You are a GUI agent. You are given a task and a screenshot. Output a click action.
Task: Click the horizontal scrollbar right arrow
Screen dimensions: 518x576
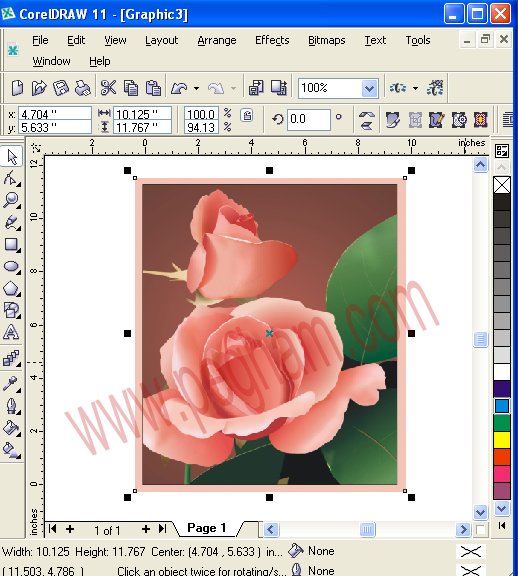click(463, 529)
